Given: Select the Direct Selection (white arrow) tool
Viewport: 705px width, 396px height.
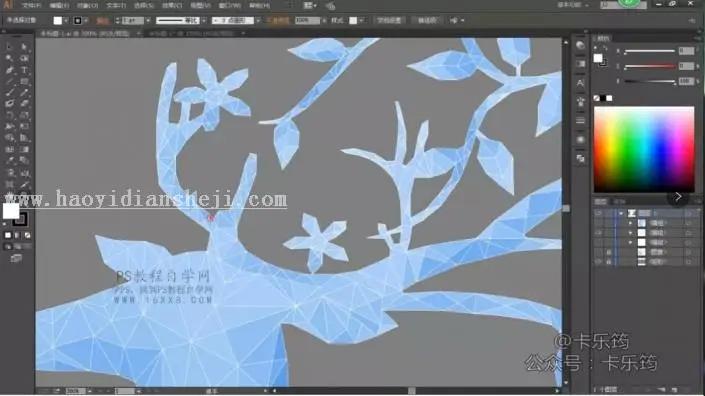Looking at the screenshot, I should [x=24, y=46].
